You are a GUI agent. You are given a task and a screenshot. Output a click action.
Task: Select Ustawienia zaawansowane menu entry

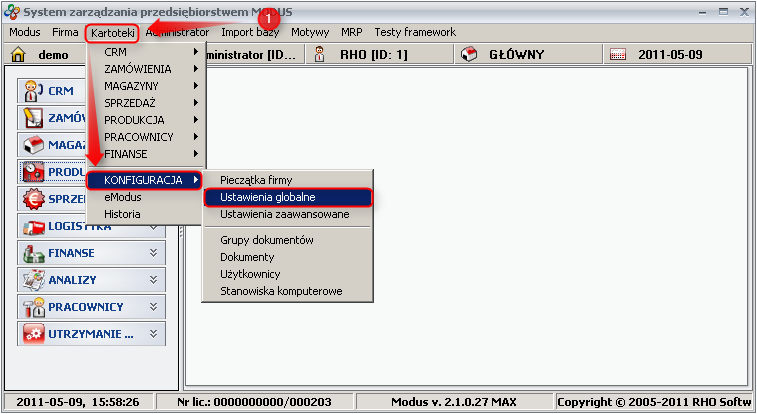[x=288, y=214]
